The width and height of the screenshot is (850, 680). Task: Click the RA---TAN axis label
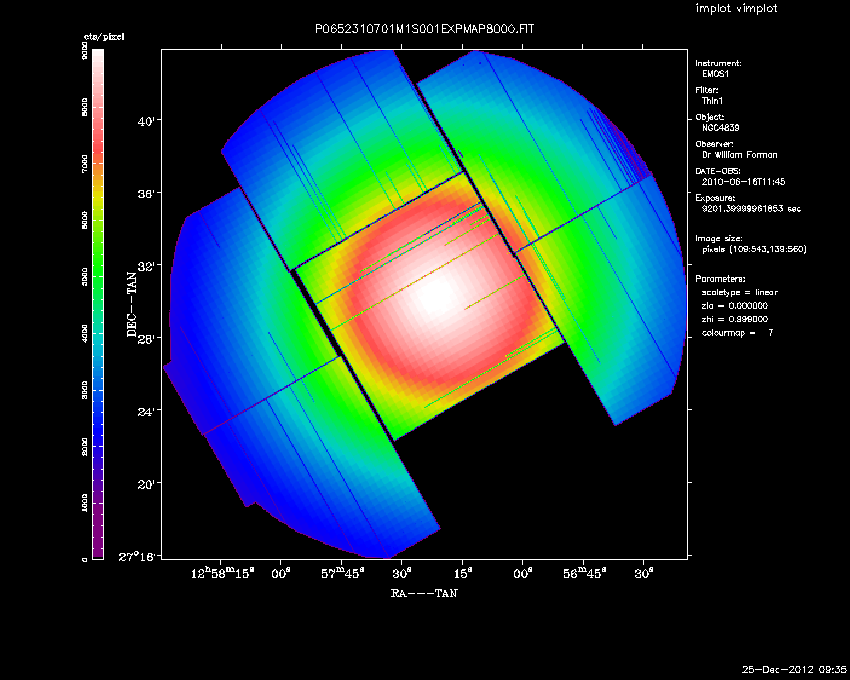tap(424, 593)
